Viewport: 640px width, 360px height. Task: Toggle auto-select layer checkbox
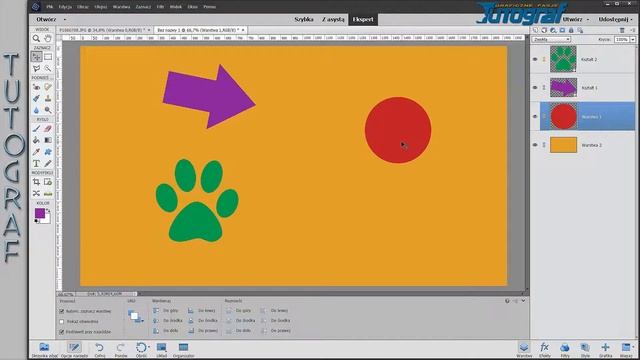coord(62,311)
